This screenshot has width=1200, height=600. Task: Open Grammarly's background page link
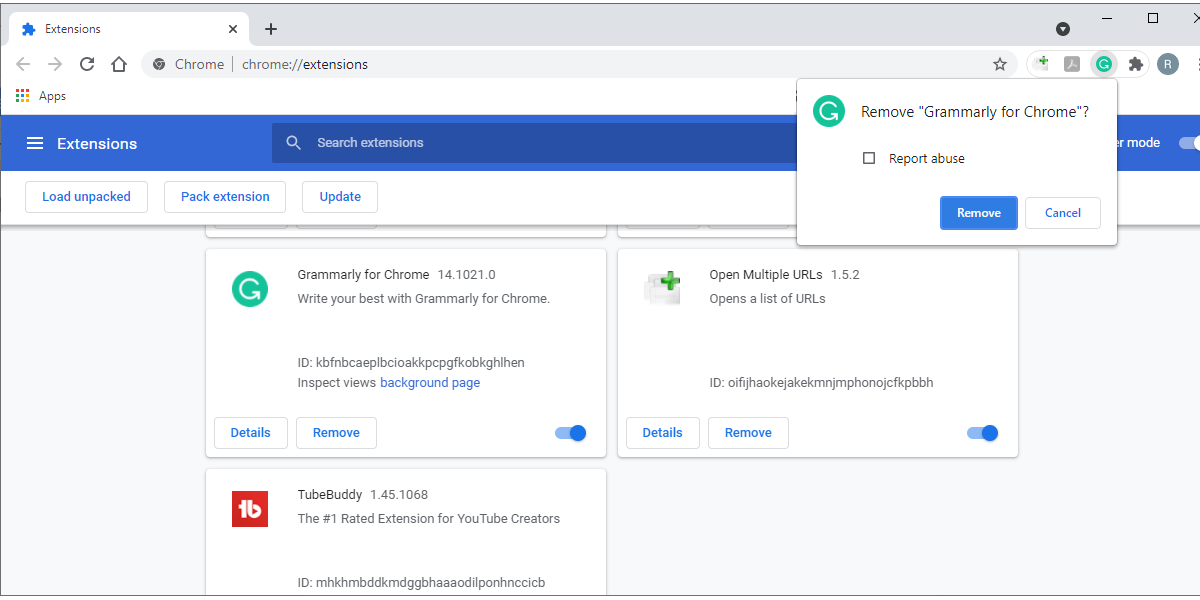430,383
